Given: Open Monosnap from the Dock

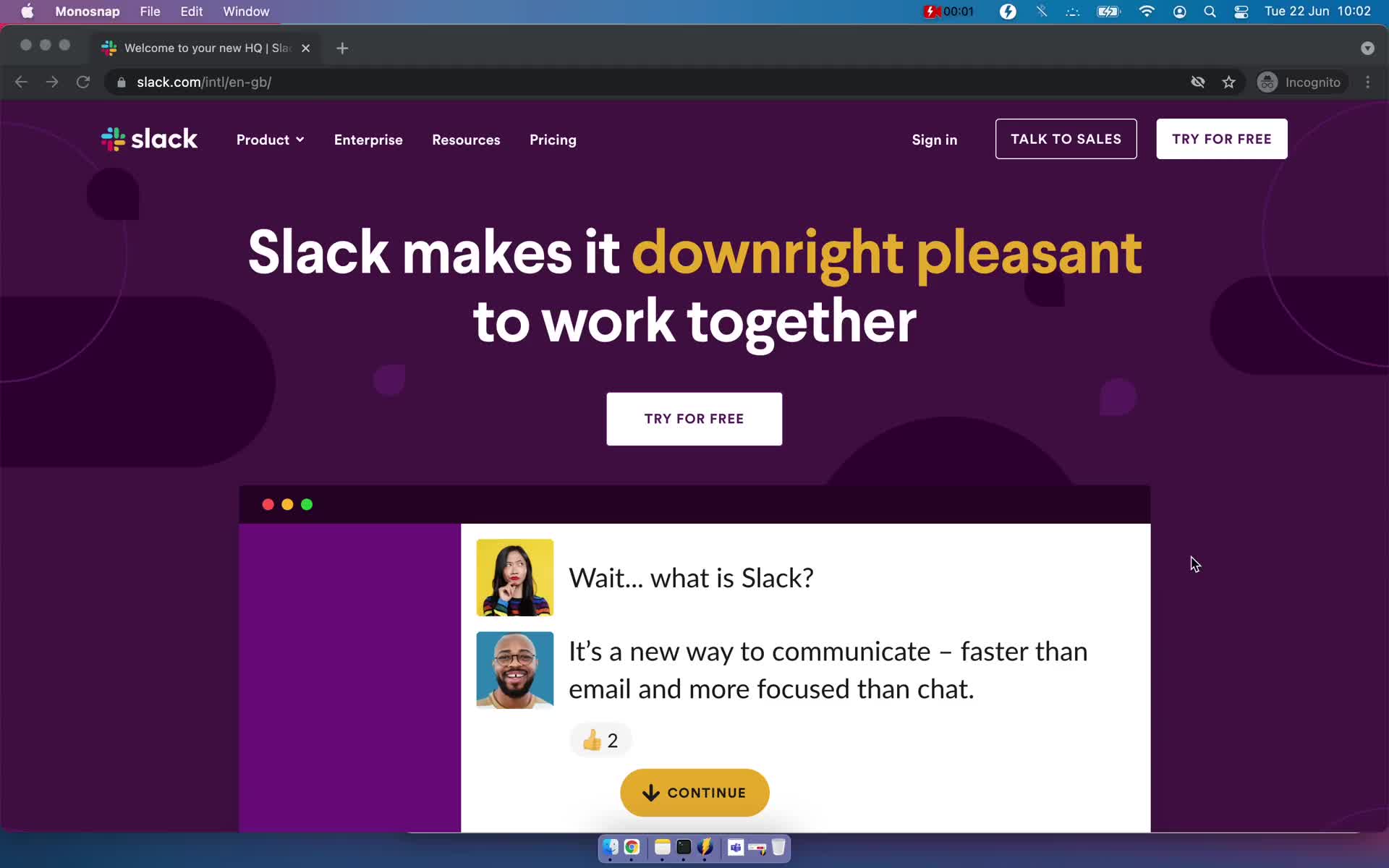Looking at the screenshot, I should [x=705, y=847].
